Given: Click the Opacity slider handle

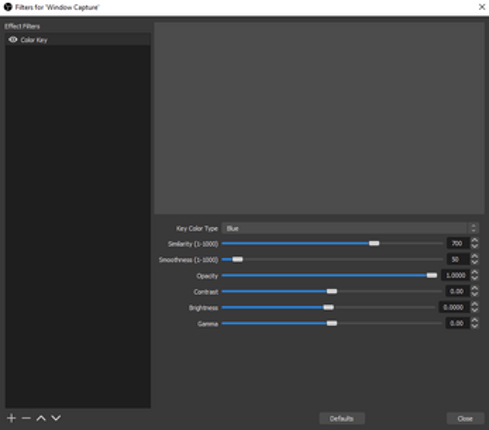Looking at the screenshot, I should tap(432, 275).
